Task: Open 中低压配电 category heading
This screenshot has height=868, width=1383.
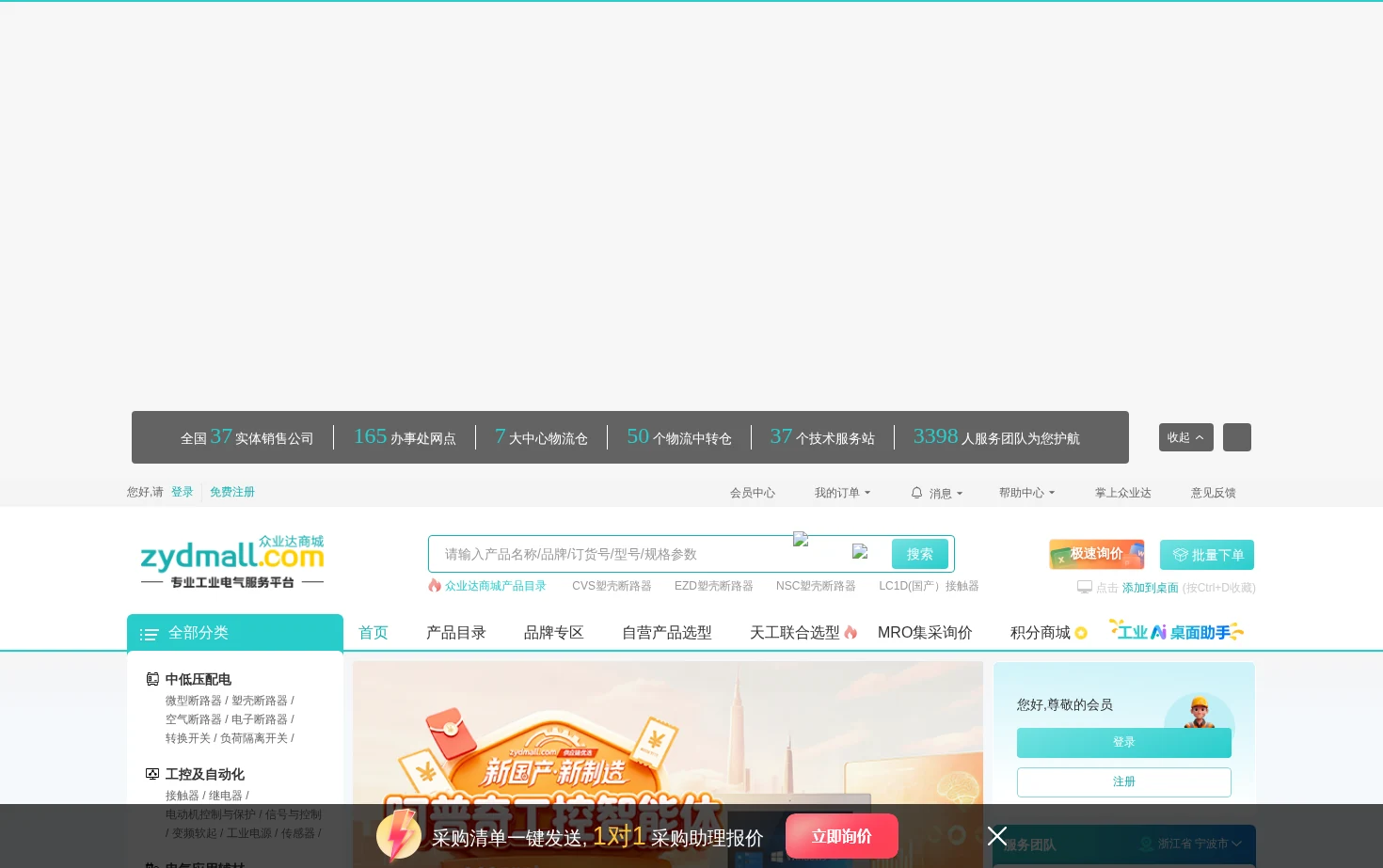Action: coord(199,679)
